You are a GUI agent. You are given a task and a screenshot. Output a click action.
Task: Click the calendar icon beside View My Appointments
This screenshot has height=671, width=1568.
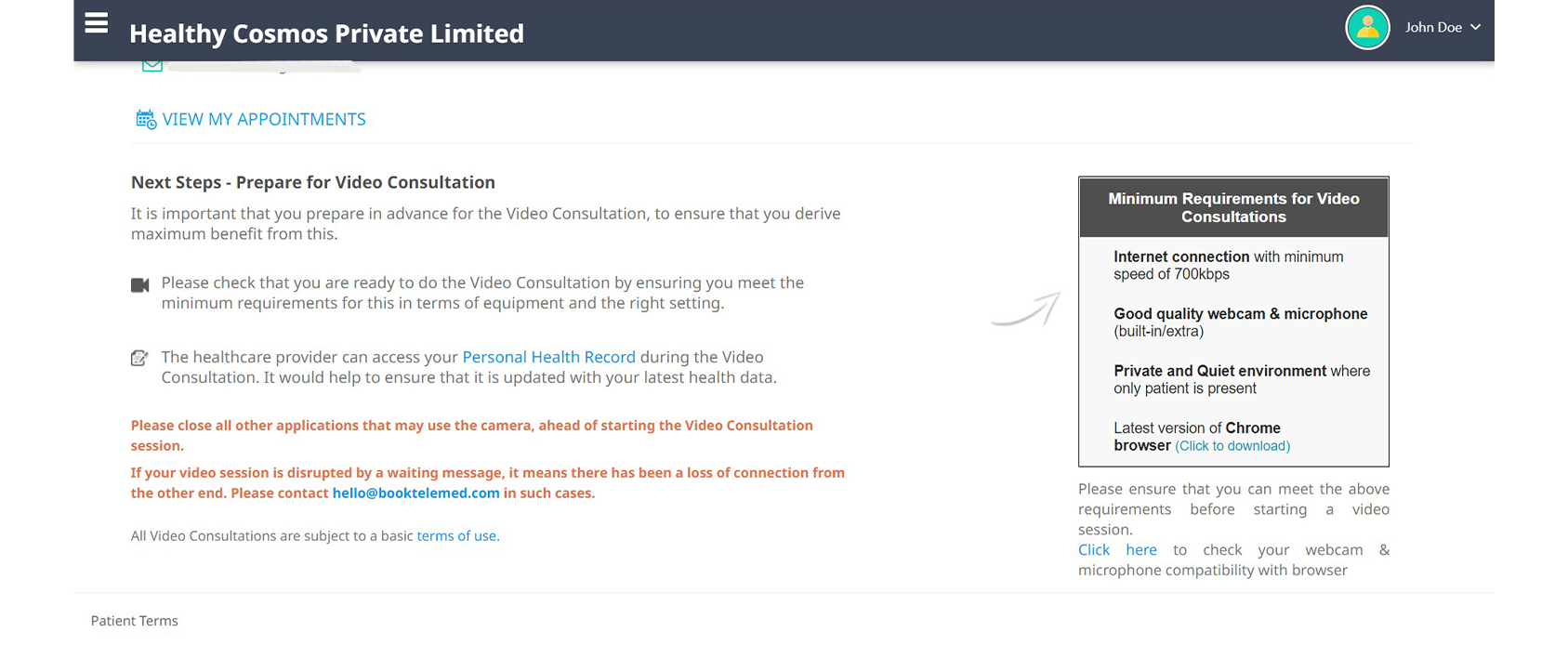coord(146,119)
